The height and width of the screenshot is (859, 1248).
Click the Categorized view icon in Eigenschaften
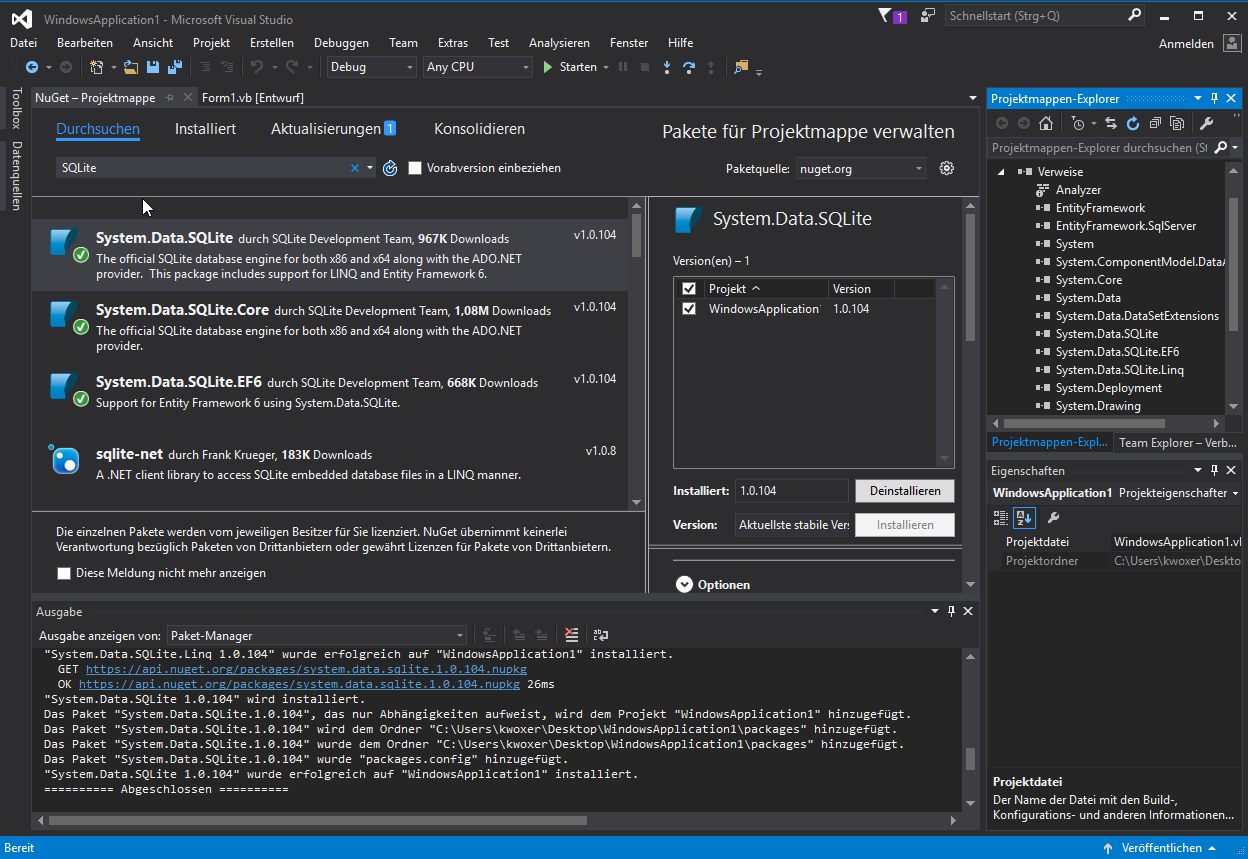(x=1001, y=517)
